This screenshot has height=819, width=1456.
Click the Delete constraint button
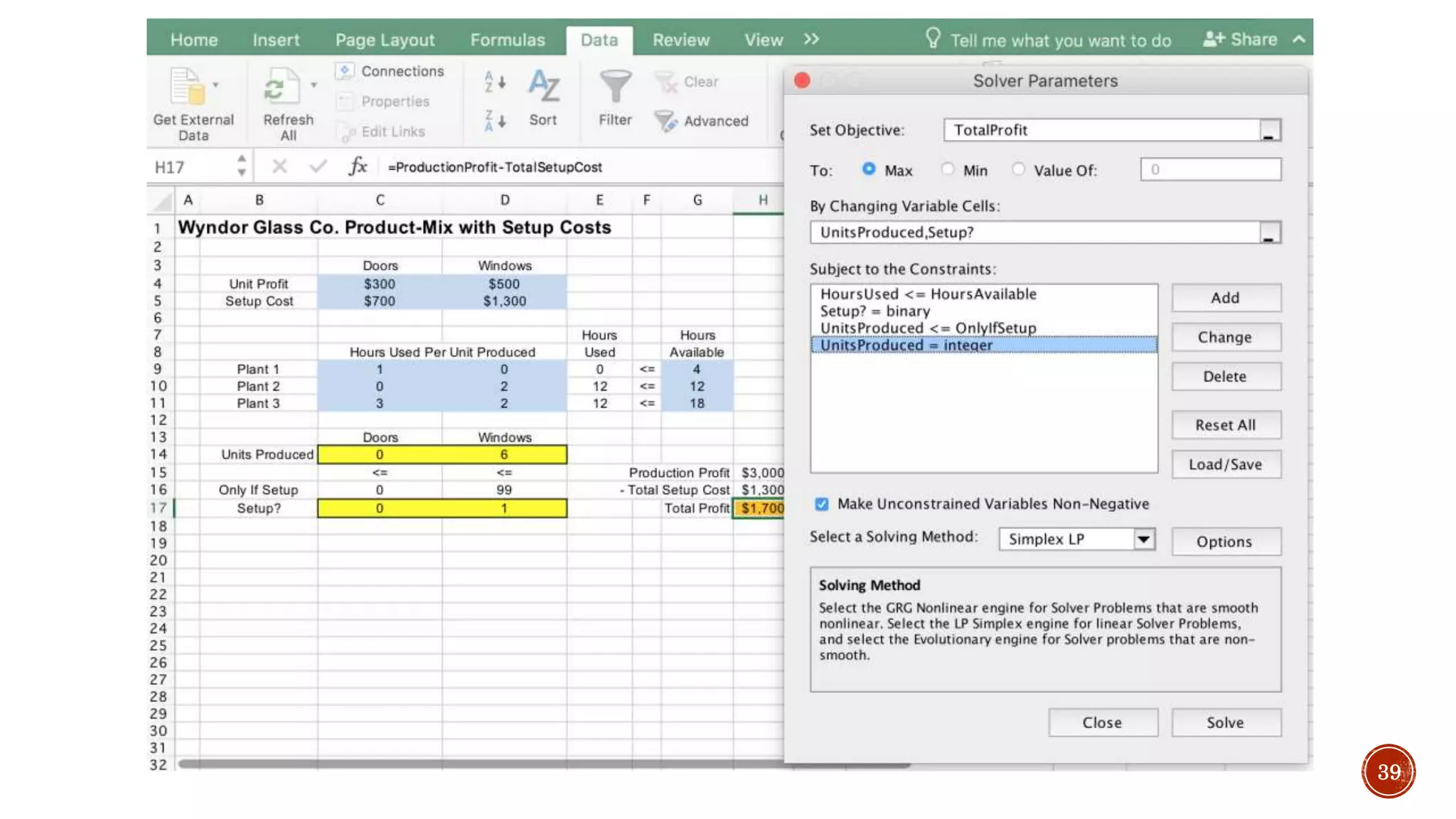[x=1226, y=376]
